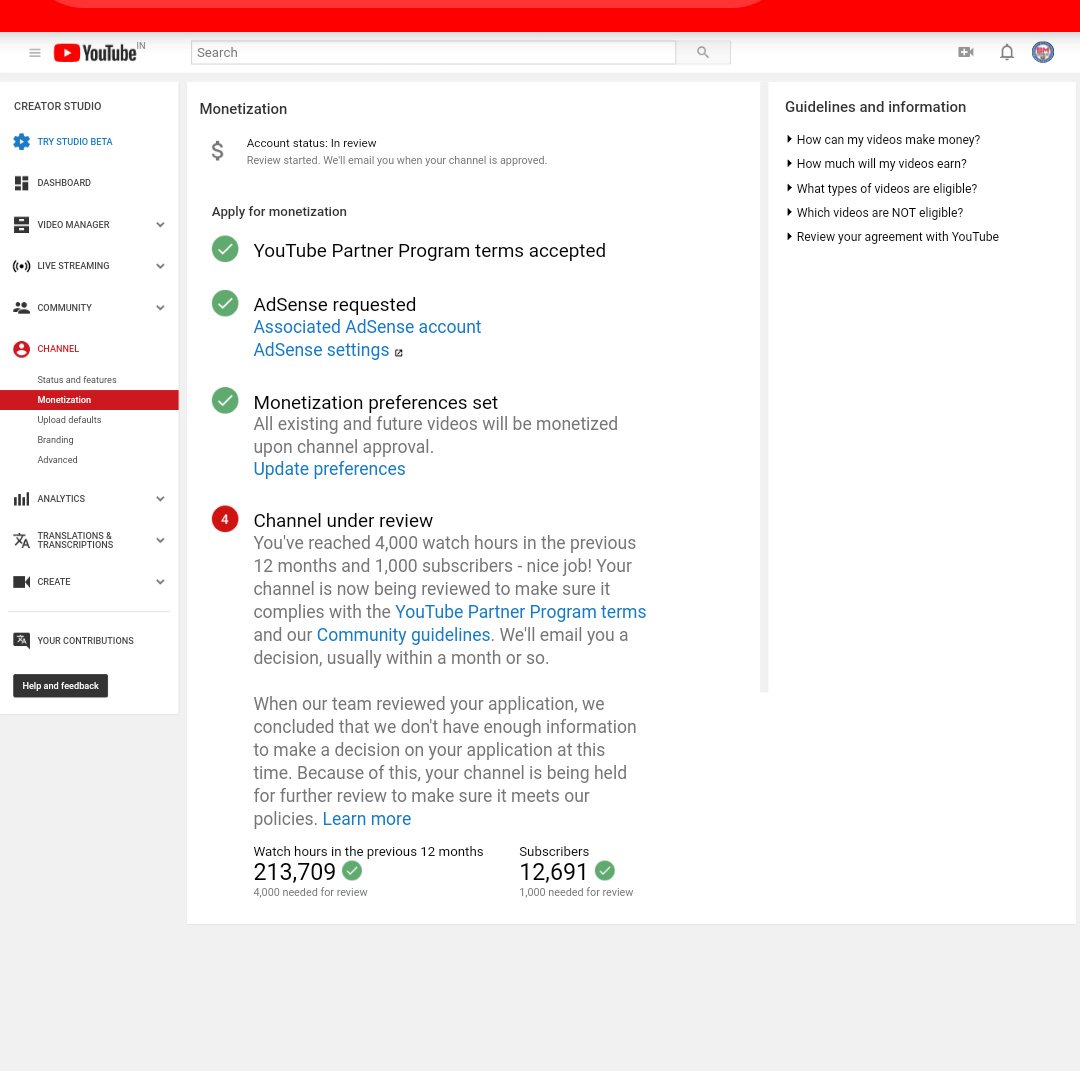Open the create video camera icon
Image resolution: width=1080 pixels, height=1071 pixels.
pos(966,52)
